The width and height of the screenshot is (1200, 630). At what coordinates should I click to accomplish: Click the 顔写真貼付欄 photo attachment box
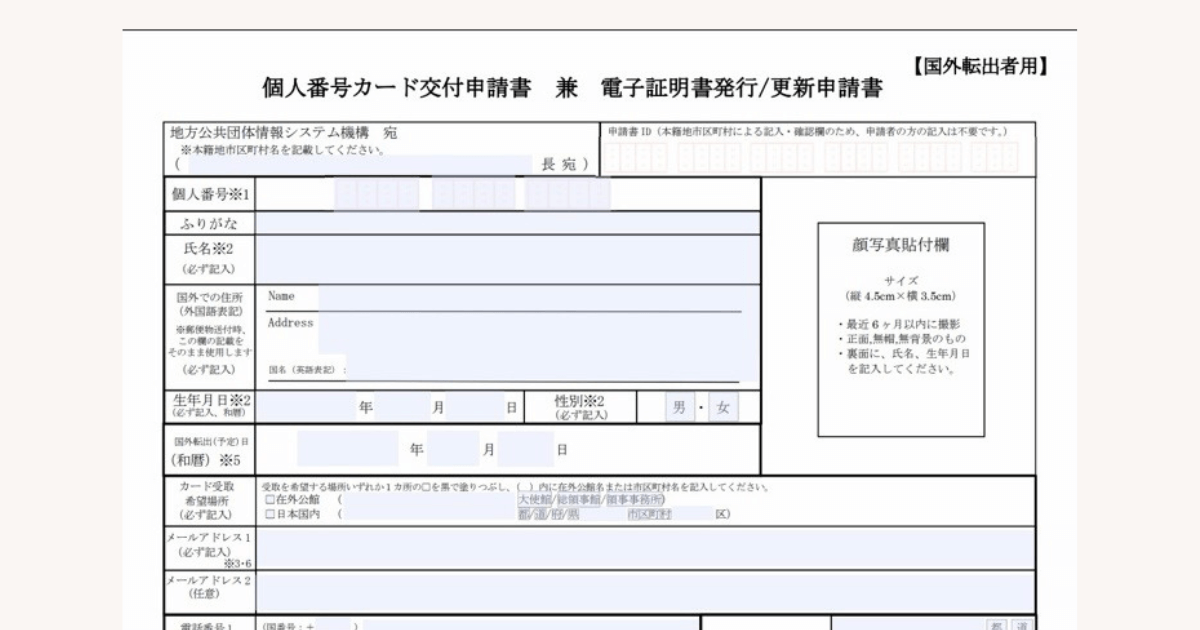[x=900, y=330]
